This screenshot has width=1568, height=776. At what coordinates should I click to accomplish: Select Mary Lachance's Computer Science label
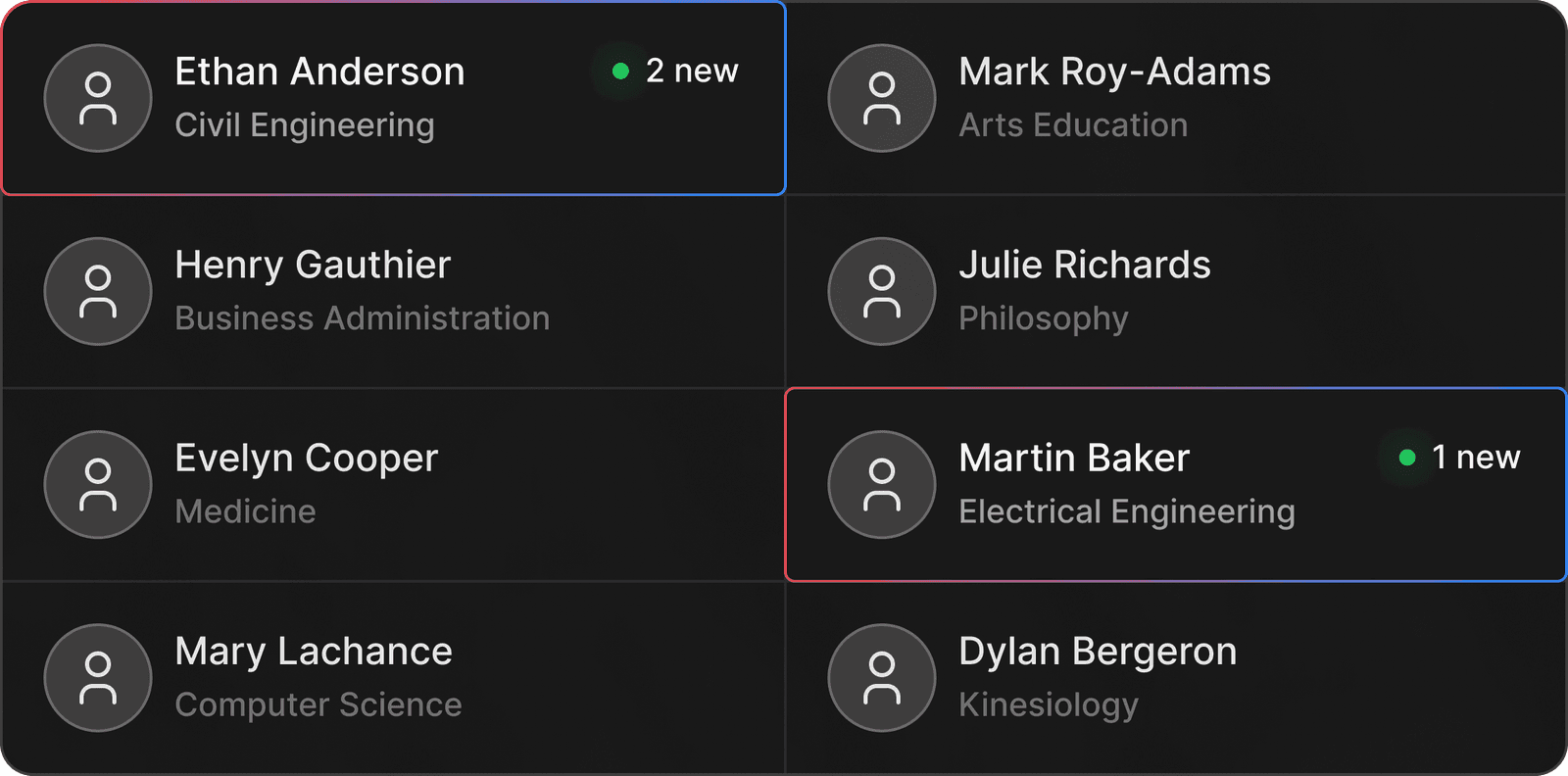click(318, 704)
